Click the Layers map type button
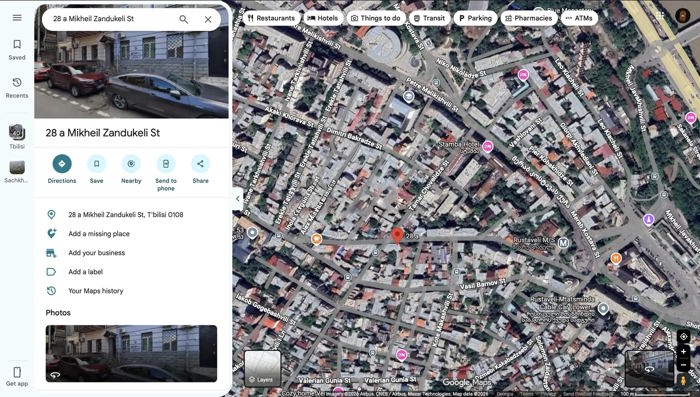Image resolution: width=700 pixels, height=397 pixels. pyautogui.click(x=262, y=368)
